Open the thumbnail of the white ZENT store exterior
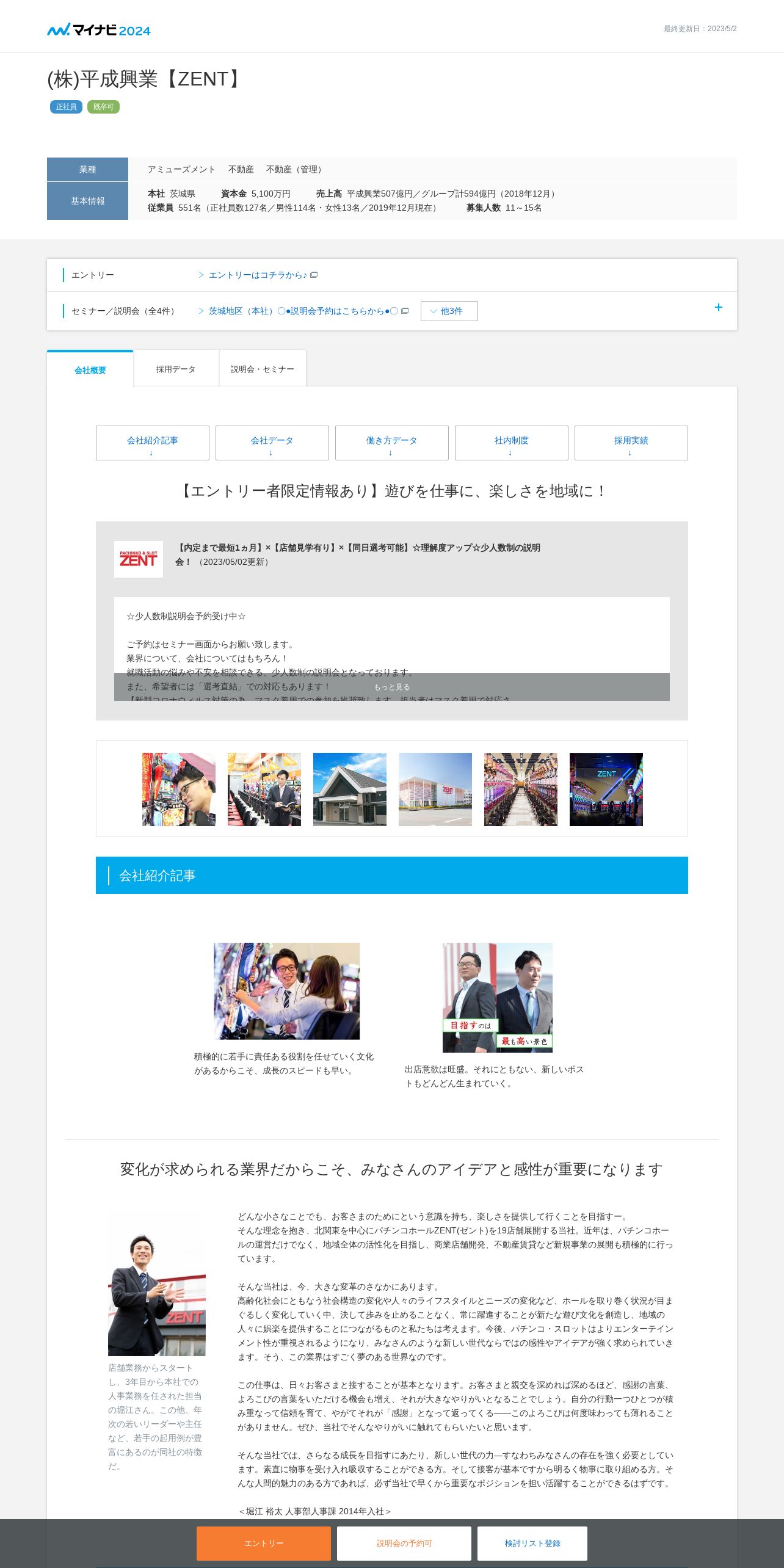Screen dimensions: 784x1568 pyautogui.click(x=435, y=789)
